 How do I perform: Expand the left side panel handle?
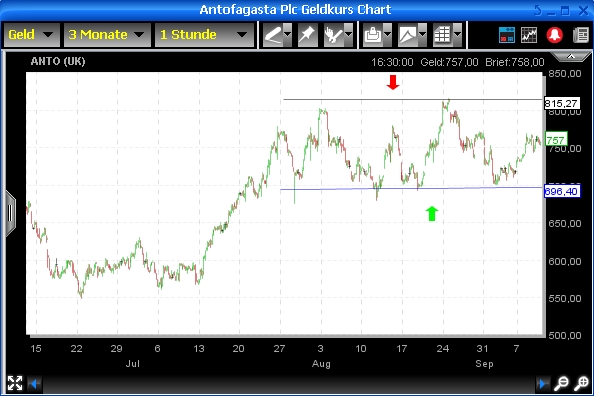click(10, 214)
